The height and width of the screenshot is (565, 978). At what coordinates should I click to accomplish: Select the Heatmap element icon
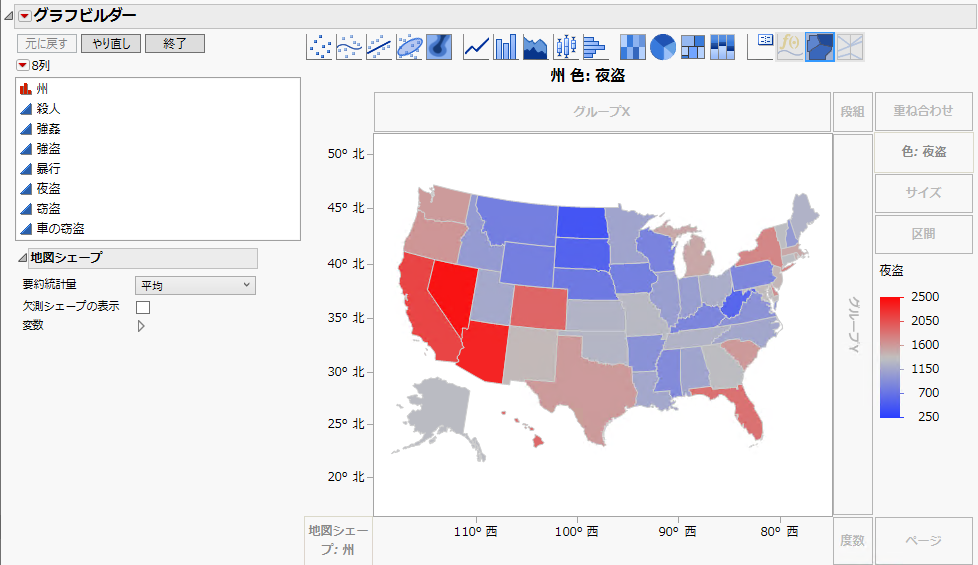pyautogui.click(x=632, y=47)
